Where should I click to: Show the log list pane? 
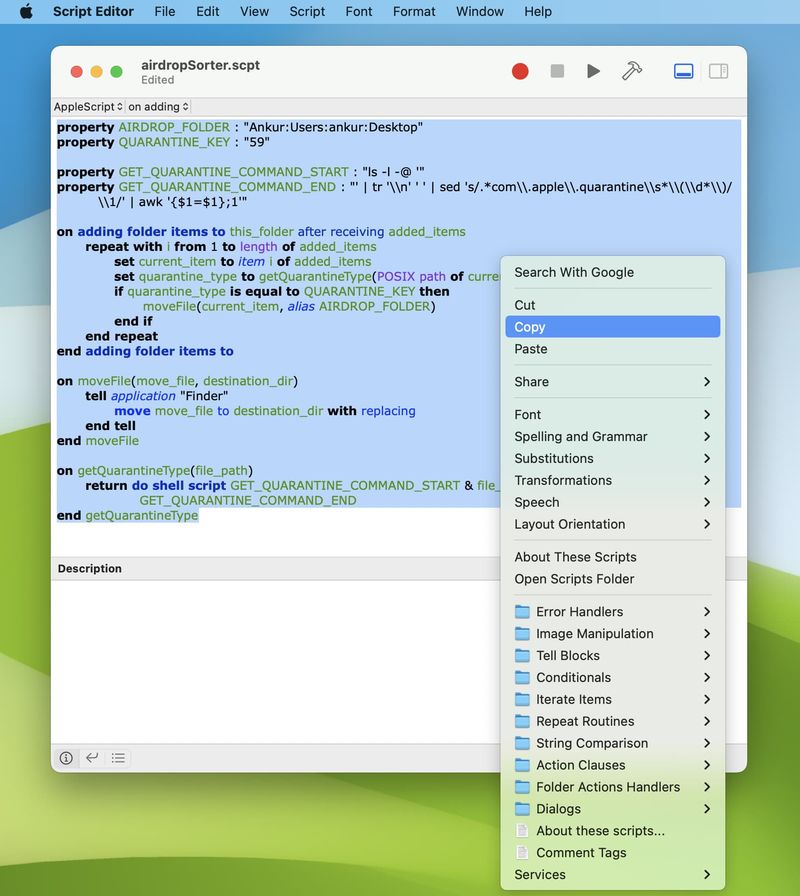click(x=118, y=758)
